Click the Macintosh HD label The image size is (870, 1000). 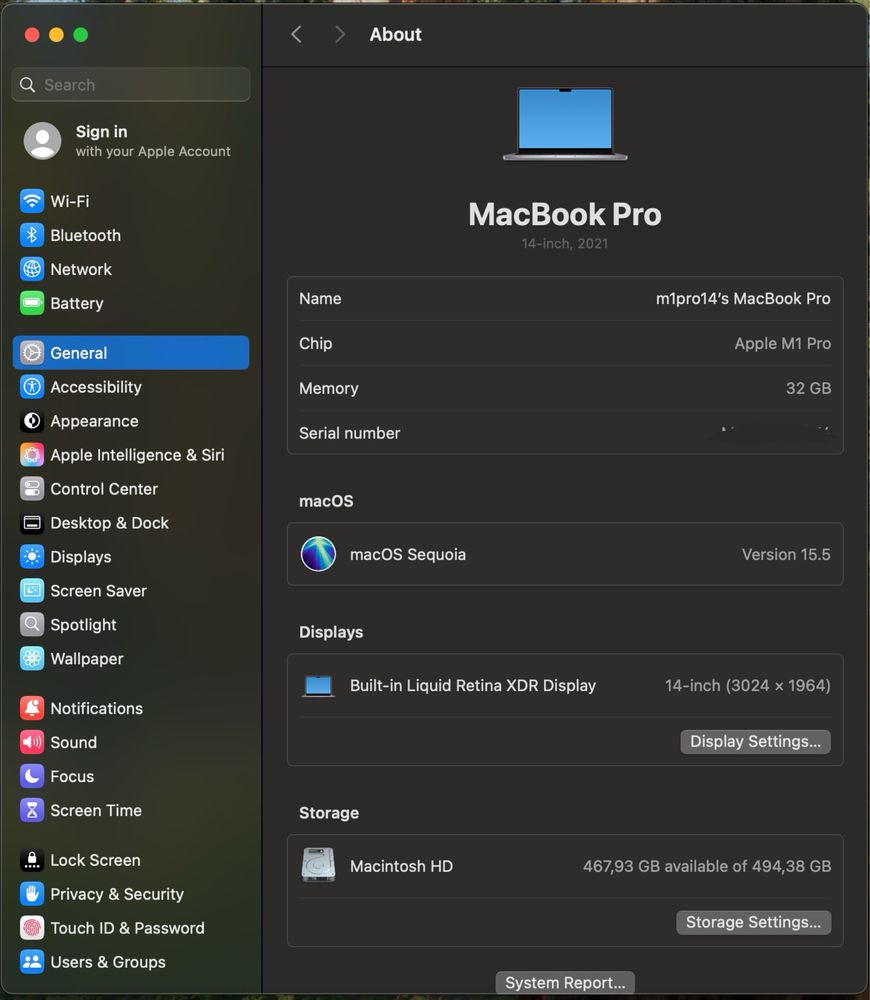(401, 866)
